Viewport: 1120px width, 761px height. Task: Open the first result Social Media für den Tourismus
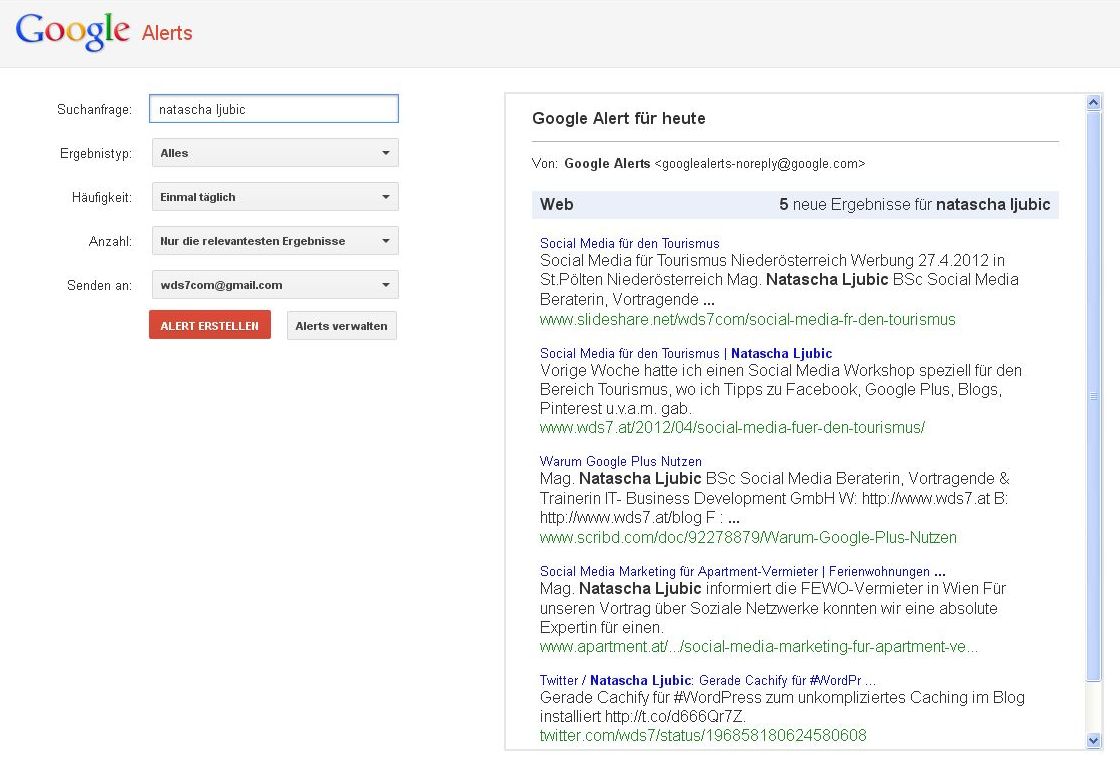coord(629,243)
